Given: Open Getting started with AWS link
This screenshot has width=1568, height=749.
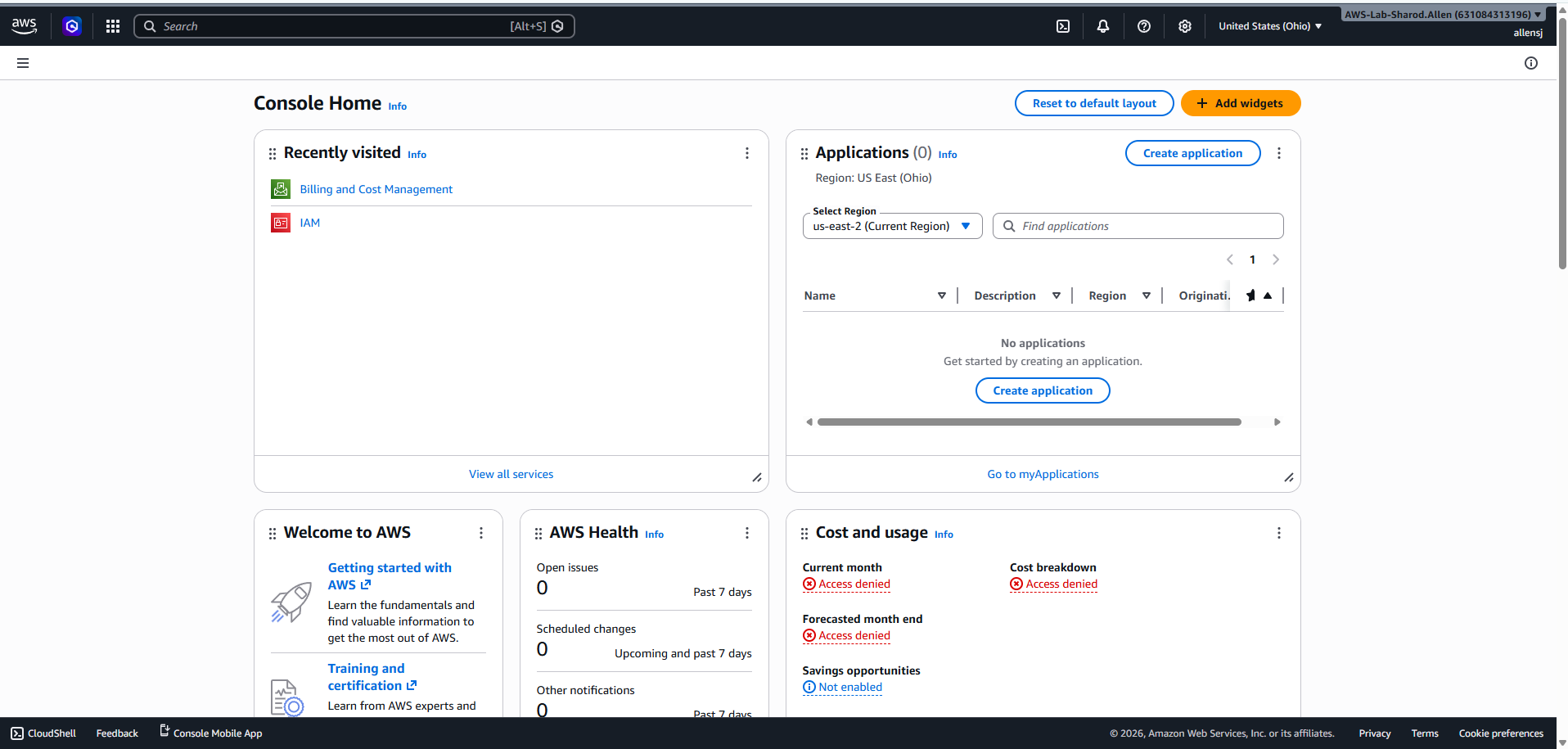Looking at the screenshot, I should click(390, 576).
